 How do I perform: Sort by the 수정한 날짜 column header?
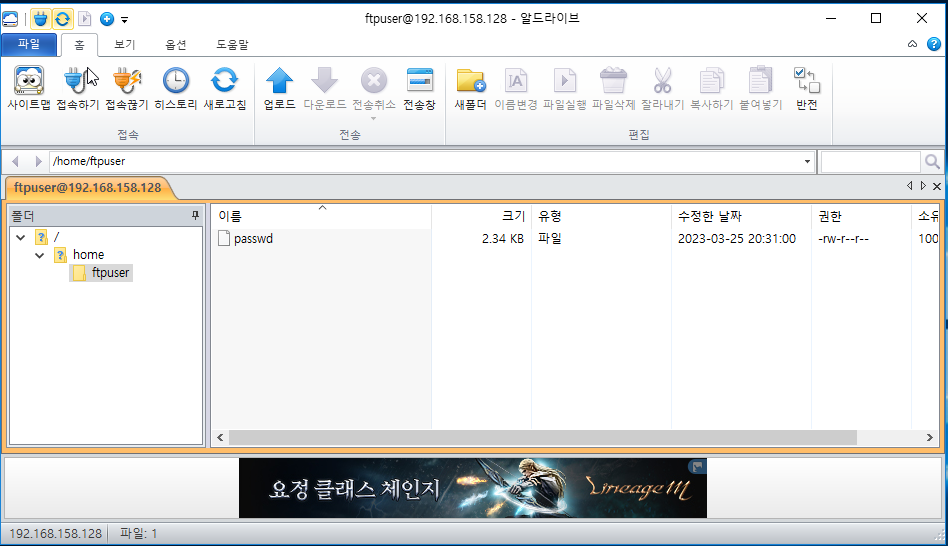pos(741,216)
